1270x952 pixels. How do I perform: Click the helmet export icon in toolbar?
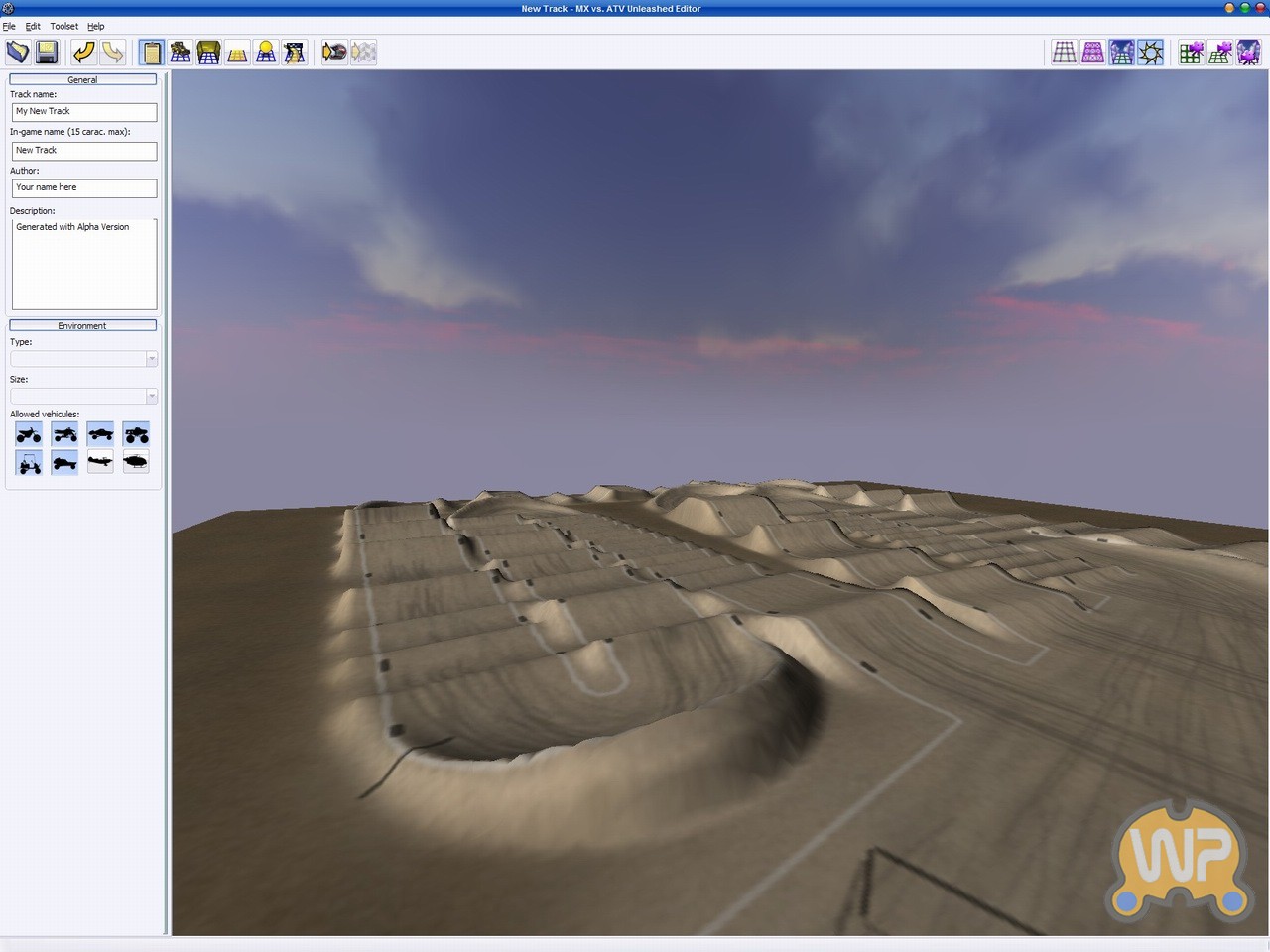[x=334, y=52]
